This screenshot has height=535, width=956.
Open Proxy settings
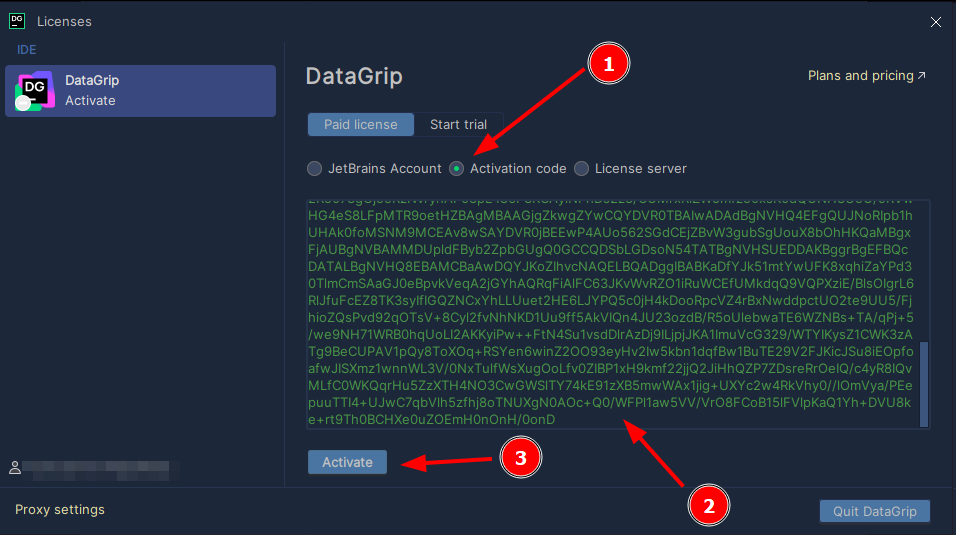[60, 509]
